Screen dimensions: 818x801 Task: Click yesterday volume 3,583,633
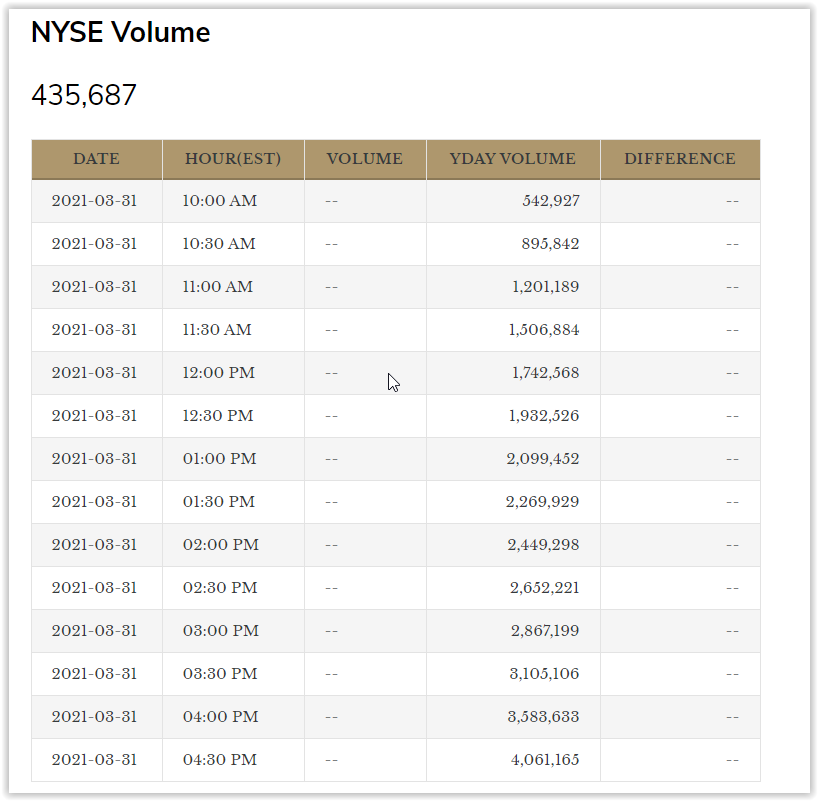click(544, 716)
